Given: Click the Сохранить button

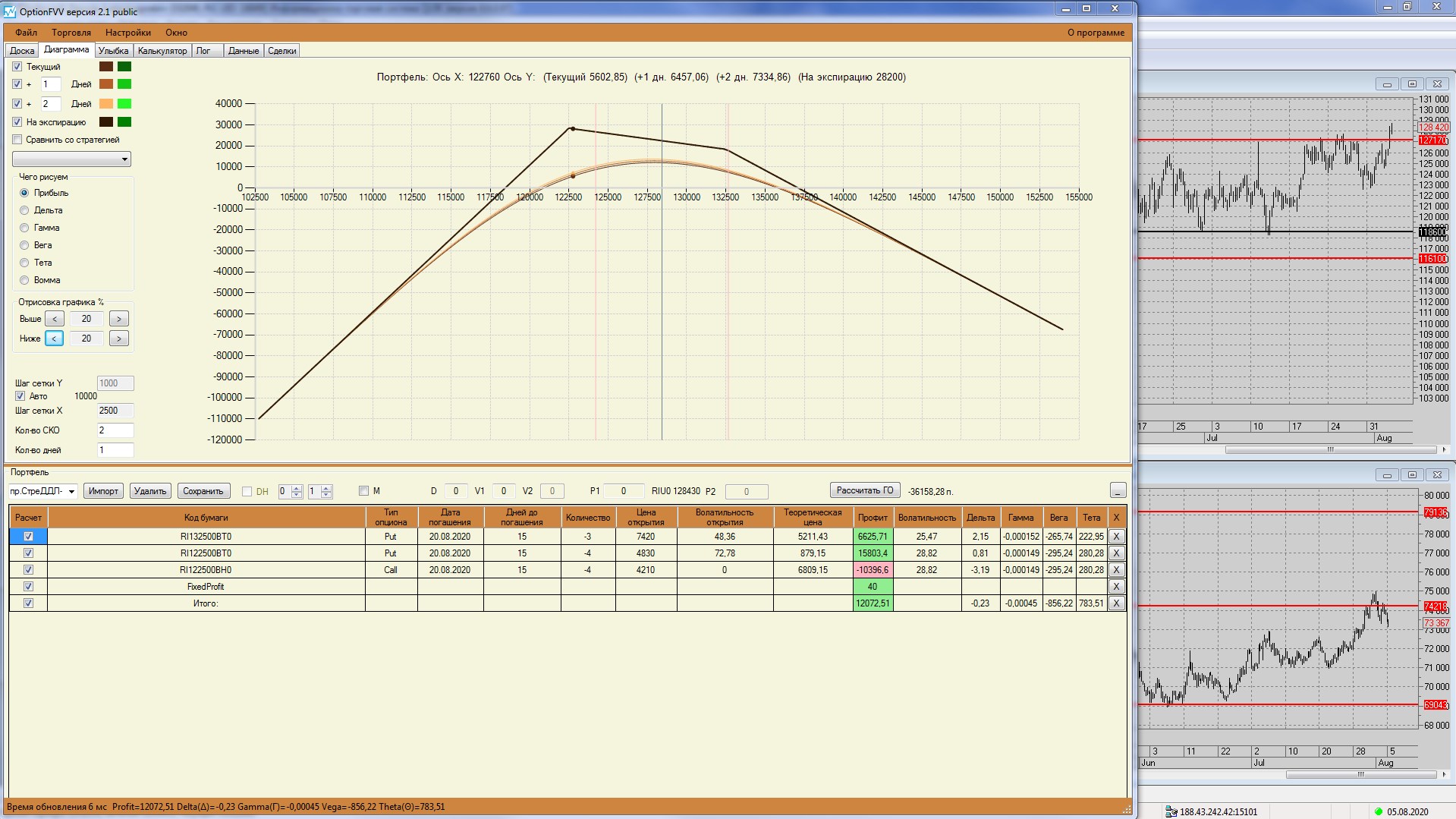Looking at the screenshot, I should point(203,491).
